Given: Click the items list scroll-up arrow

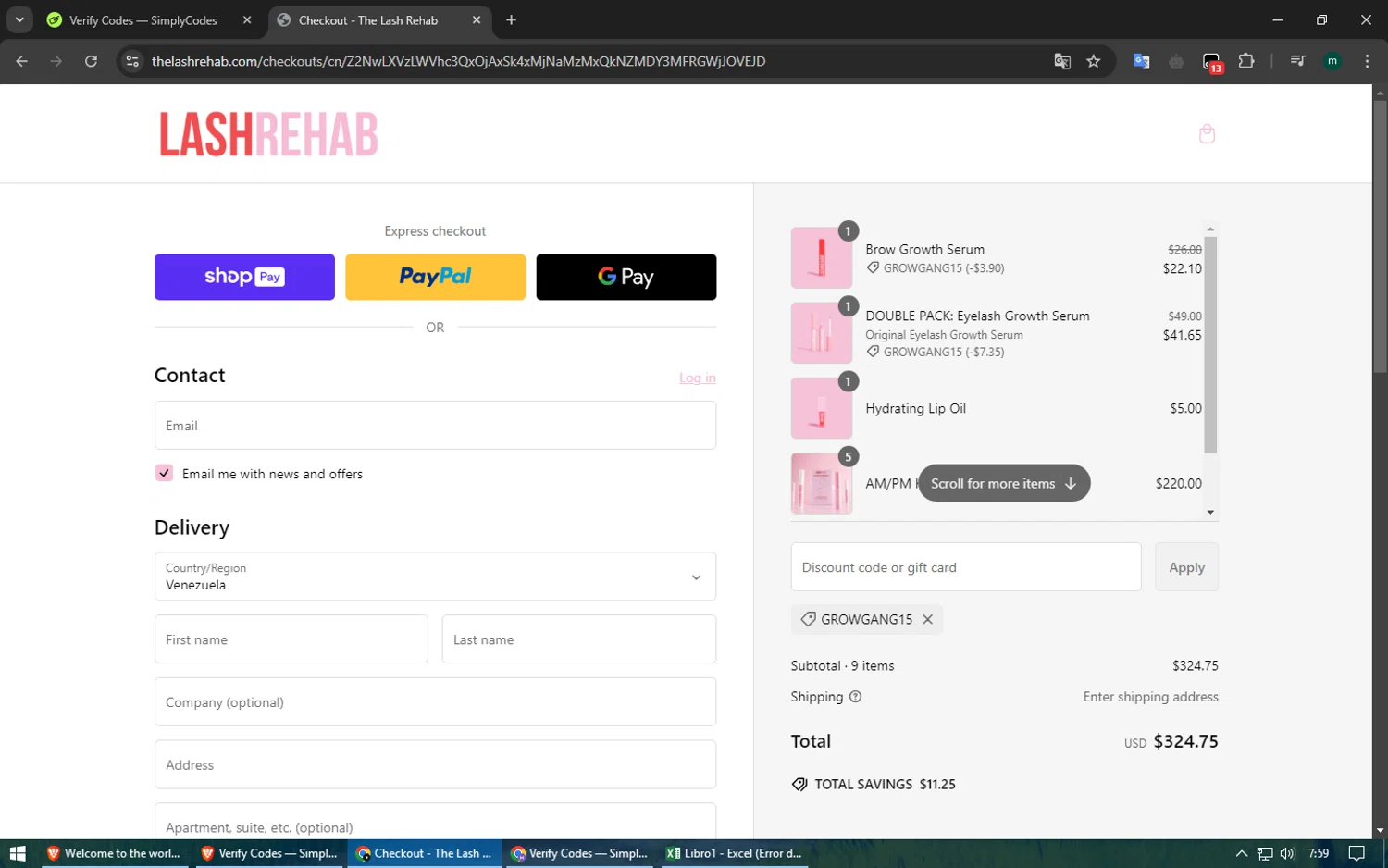Looking at the screenshot, I should click(1210, 229).
